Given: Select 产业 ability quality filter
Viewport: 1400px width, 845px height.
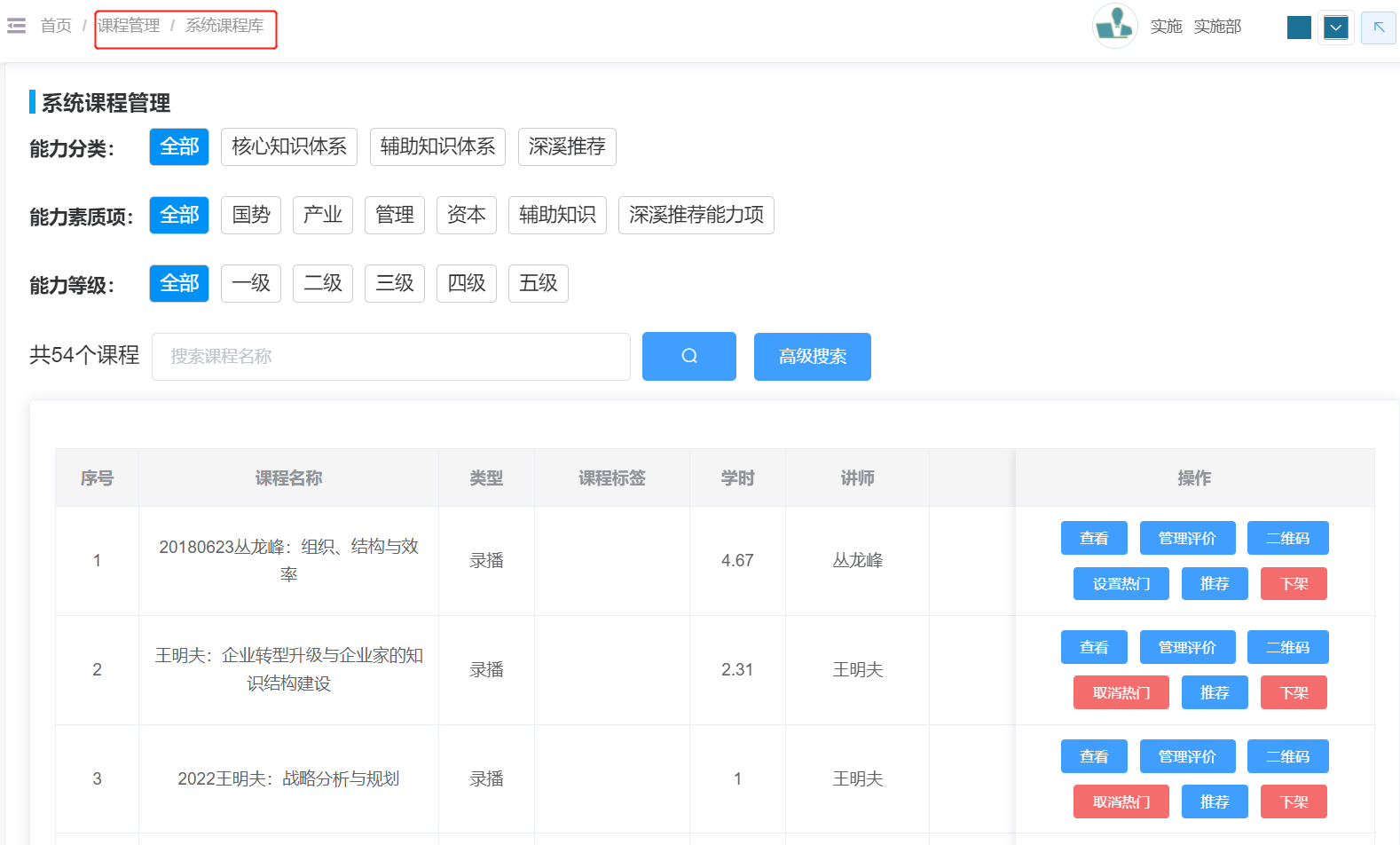Looking at the screenshot, I should (322, 215).
